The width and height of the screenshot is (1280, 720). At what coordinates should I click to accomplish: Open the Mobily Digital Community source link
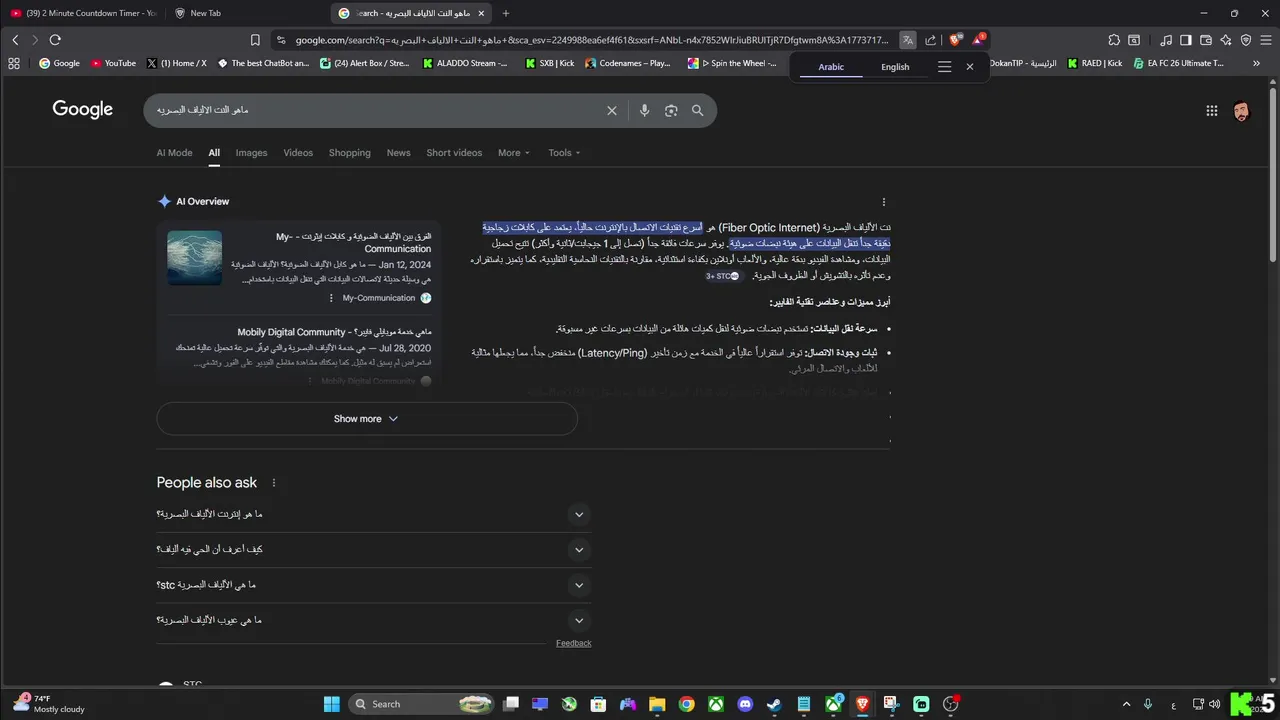point(334,332)
